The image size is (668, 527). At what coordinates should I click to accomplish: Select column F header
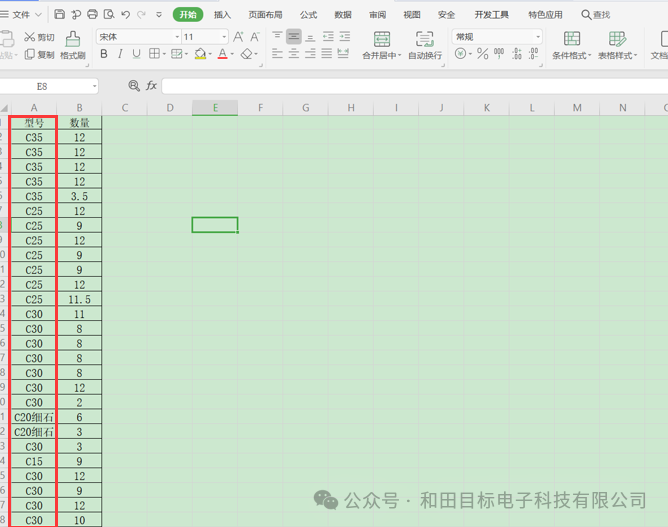tap(260, 108)
